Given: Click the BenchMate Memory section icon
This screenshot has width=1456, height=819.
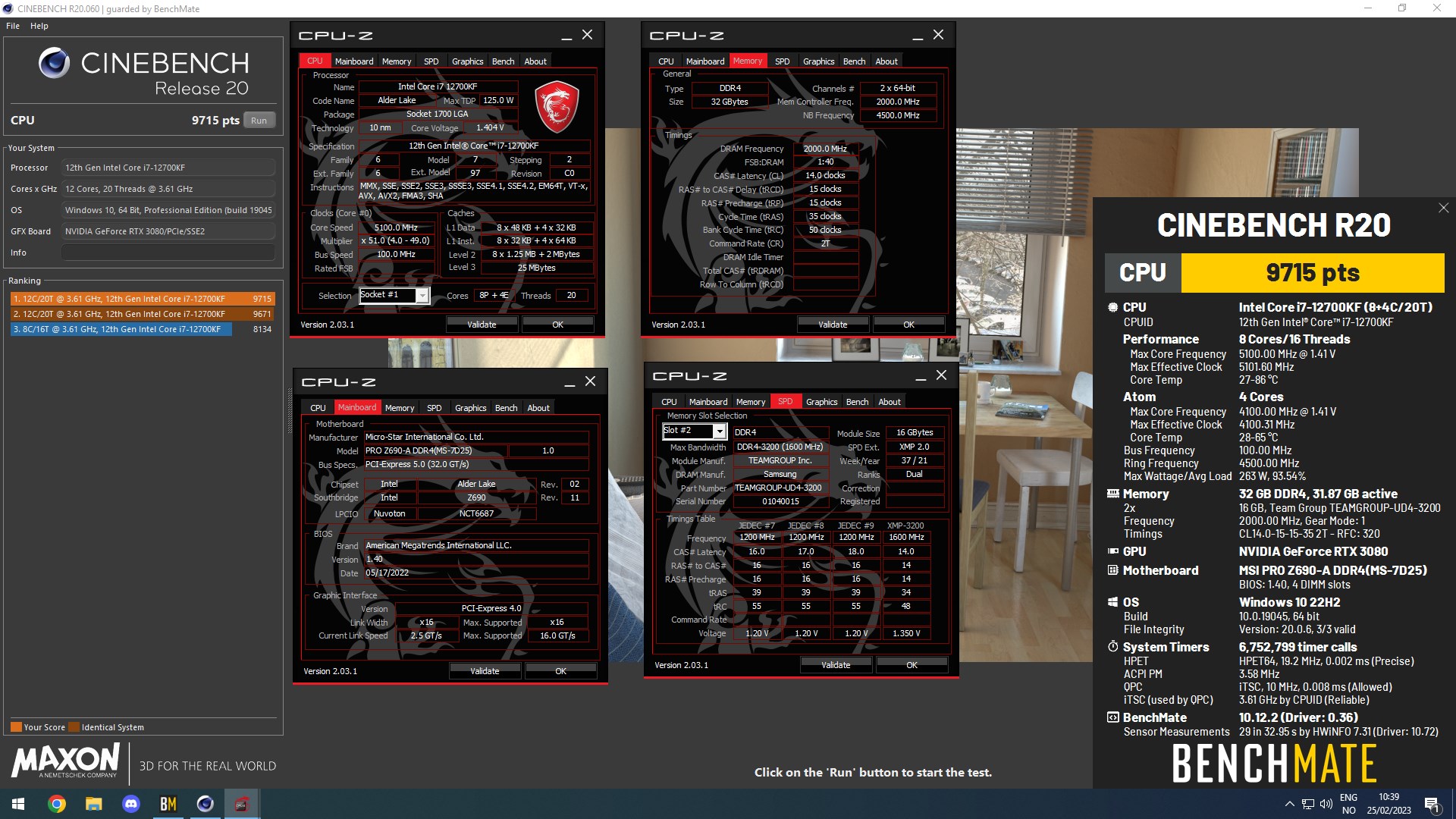Looking at the screenshot, I should click(1112, 494).
